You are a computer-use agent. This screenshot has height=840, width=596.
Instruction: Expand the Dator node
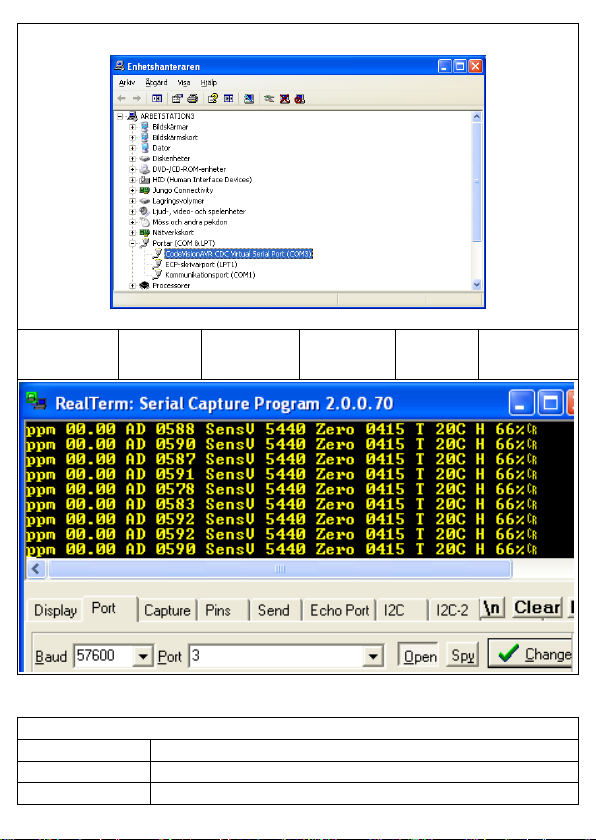pos(132,148)
